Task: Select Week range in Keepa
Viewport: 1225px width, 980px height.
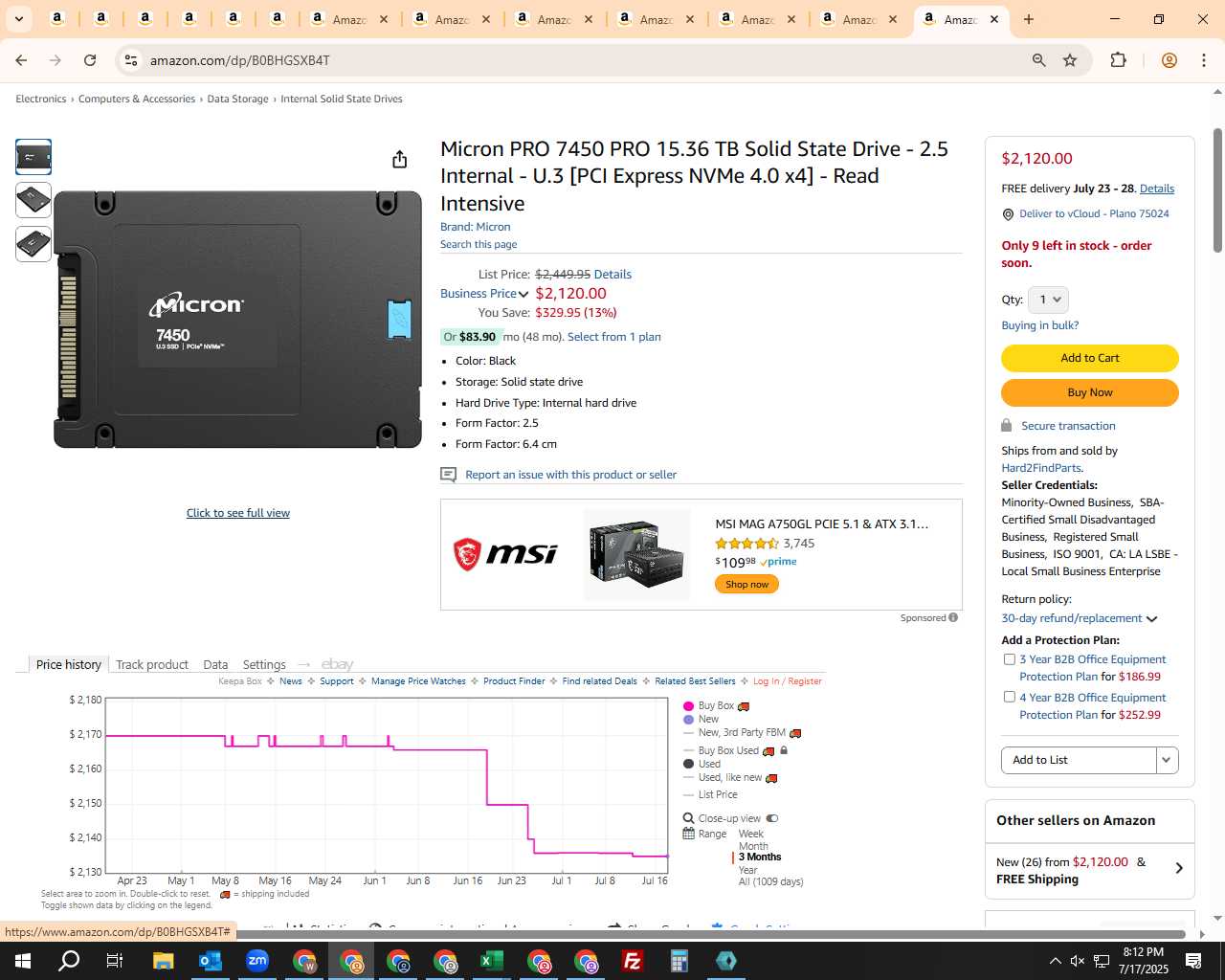Action: [x=750, y=834]
